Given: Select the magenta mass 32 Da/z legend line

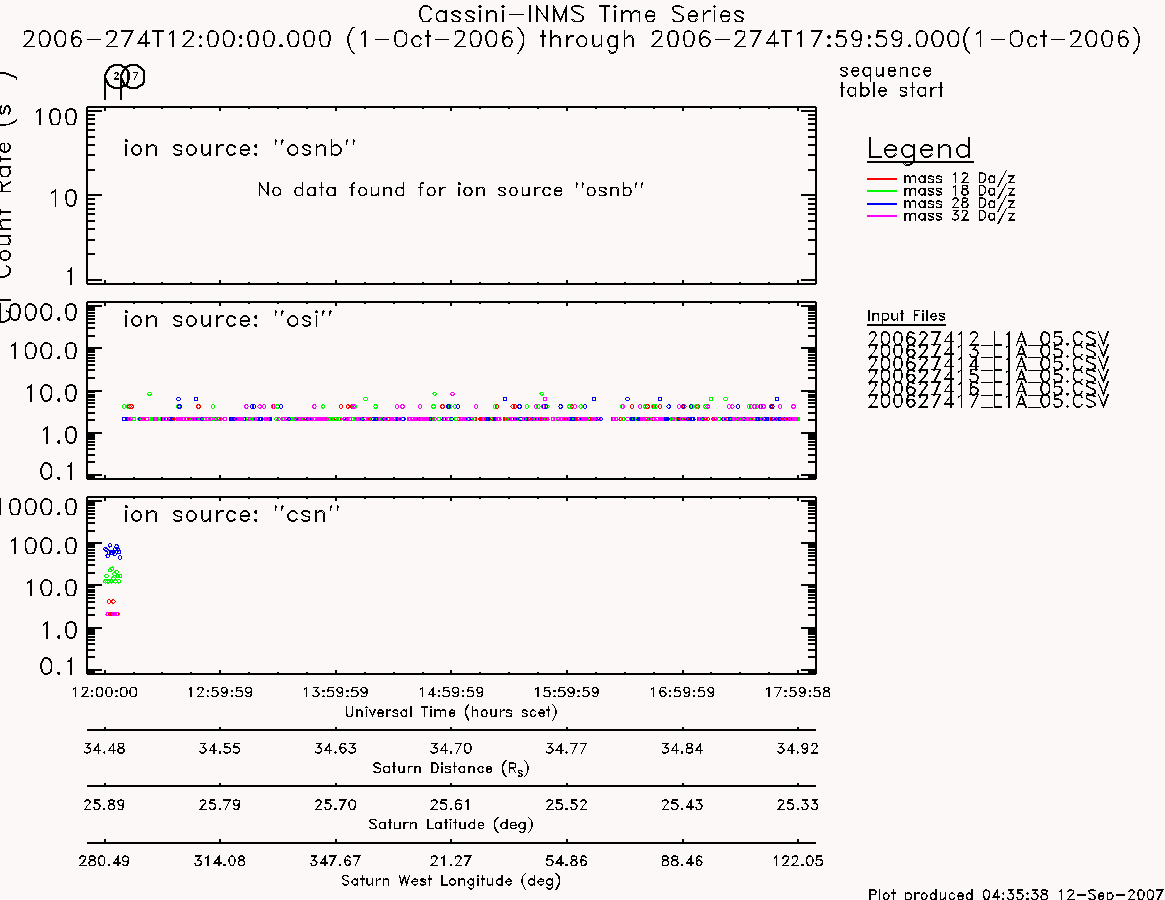Looking at the screenshot, I should point(882,216).
